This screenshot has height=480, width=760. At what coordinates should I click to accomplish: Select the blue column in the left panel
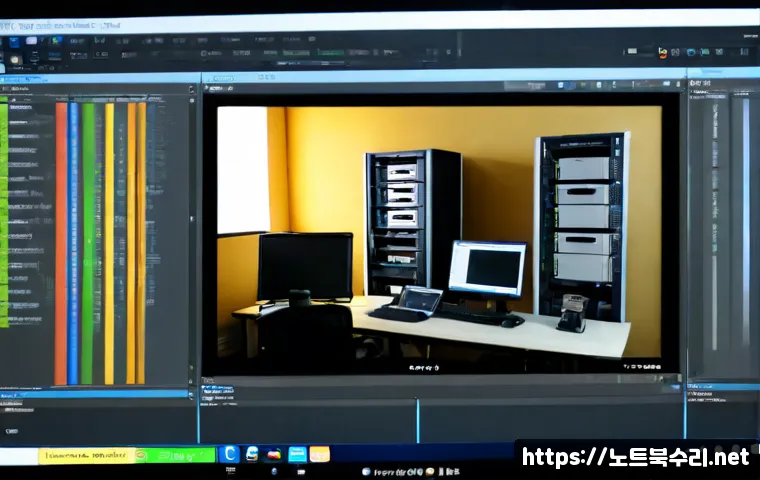click(x=73, y=243)
